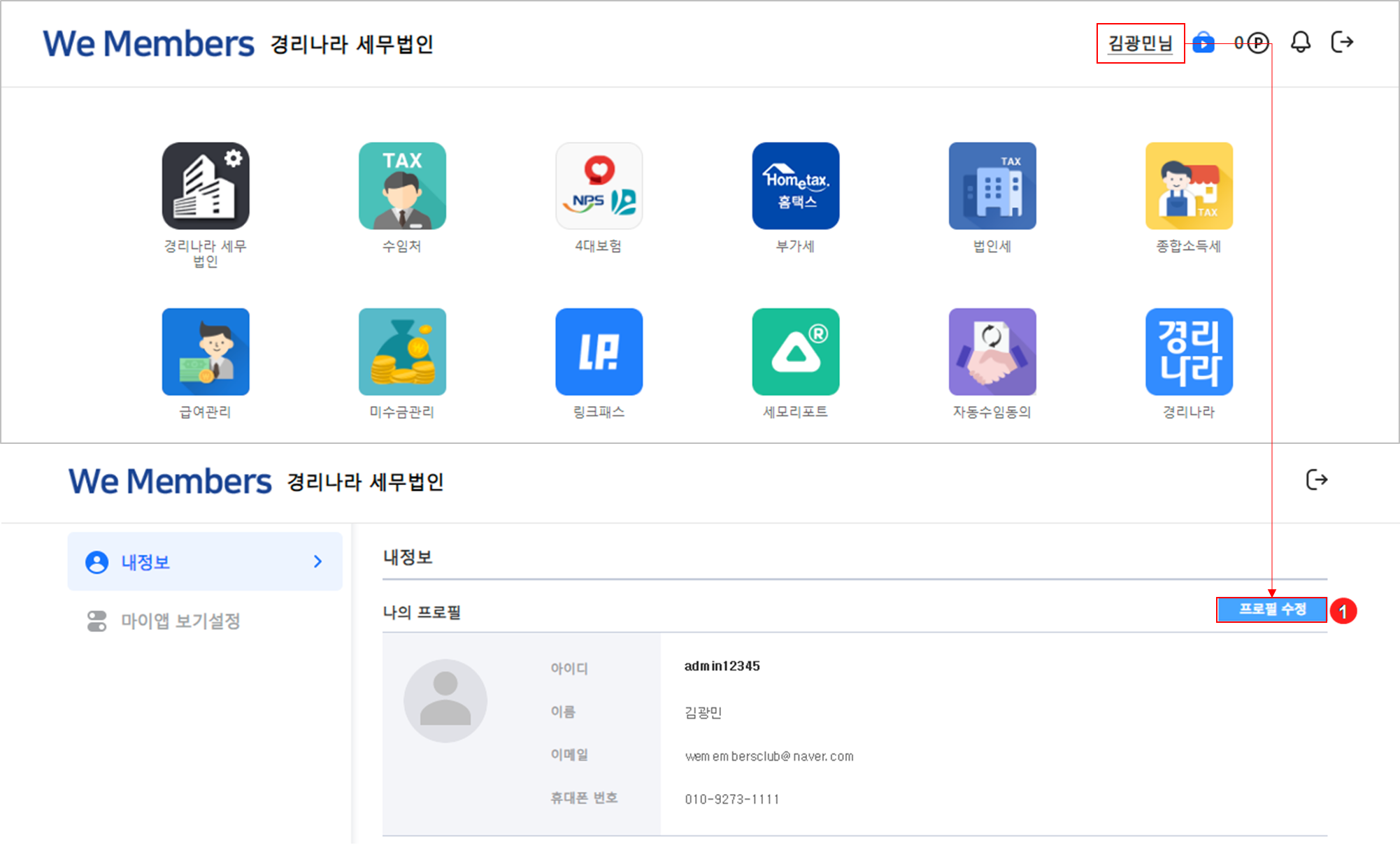Open the 4대보험 NPS app icon
This screenshot has width=1400, height=850.
599,186
